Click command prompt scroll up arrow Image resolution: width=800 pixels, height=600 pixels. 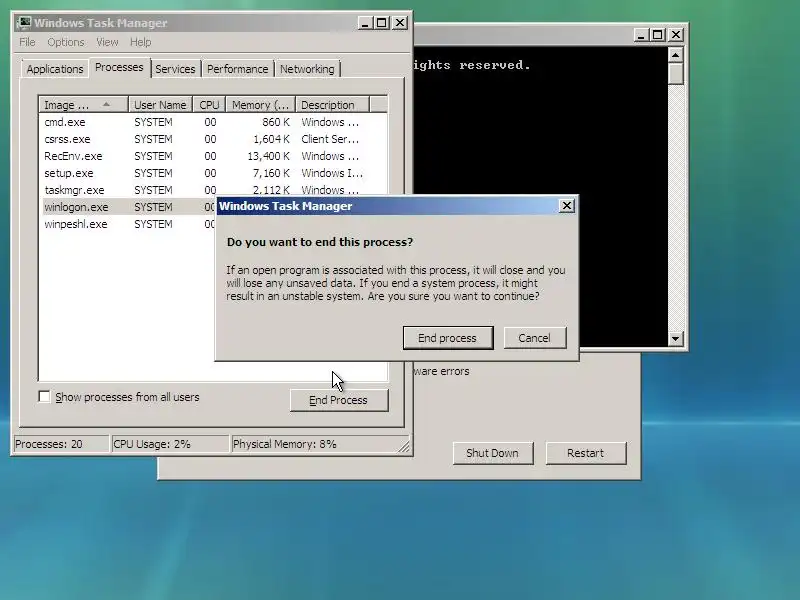[676, 55]
